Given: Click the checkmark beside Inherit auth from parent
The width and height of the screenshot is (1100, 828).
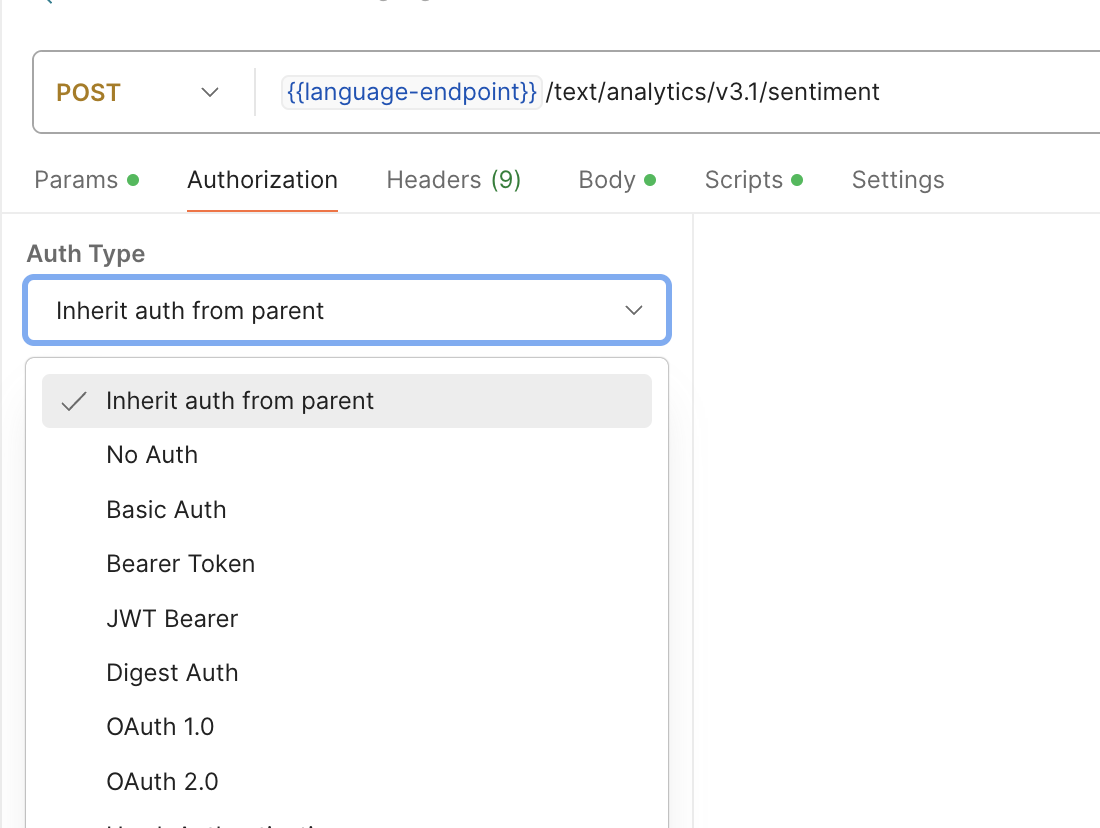Looking at the screenshot, I should pyautogui.click(x=74, y=402).
